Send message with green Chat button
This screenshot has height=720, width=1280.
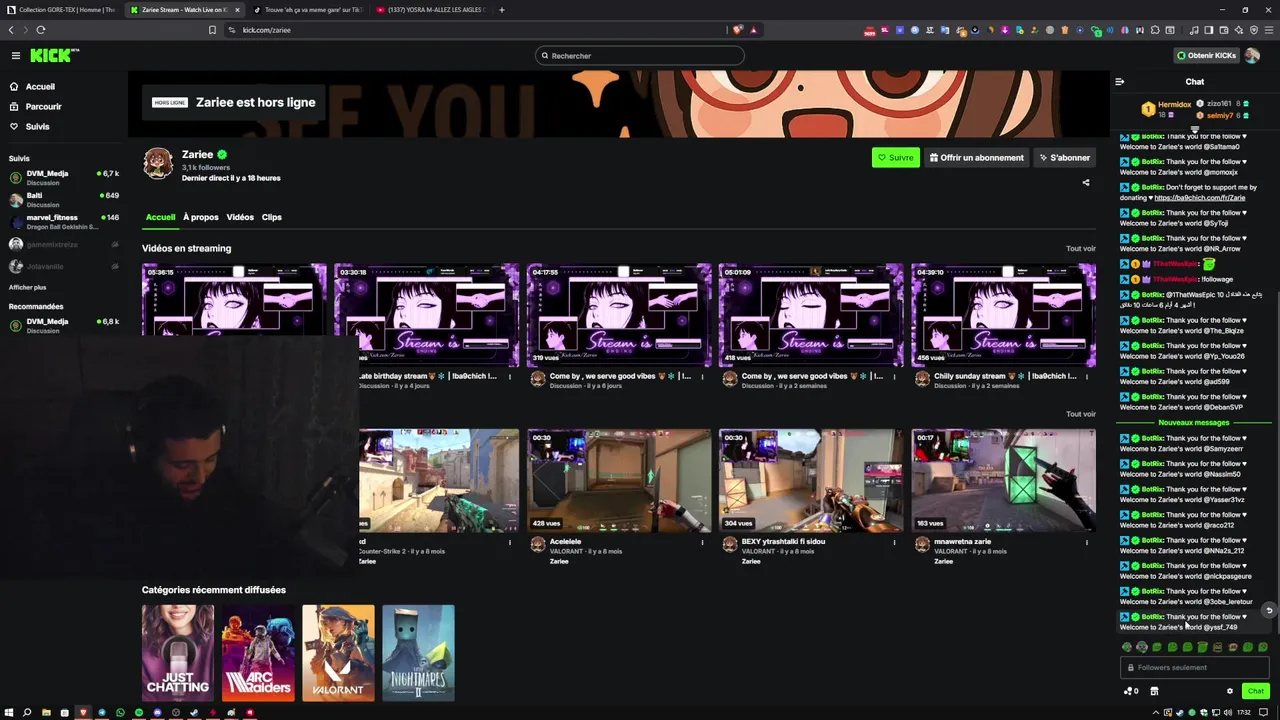[x=1256, y=691]
